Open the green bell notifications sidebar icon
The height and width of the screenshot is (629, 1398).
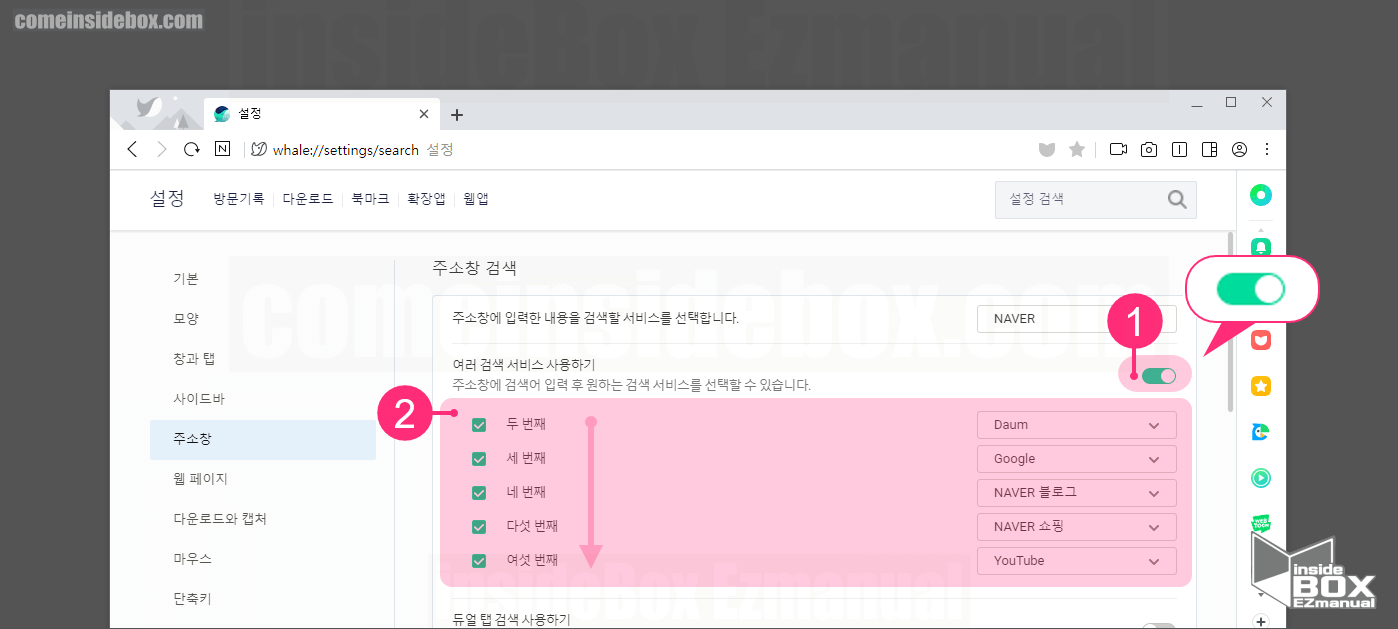1261,246
